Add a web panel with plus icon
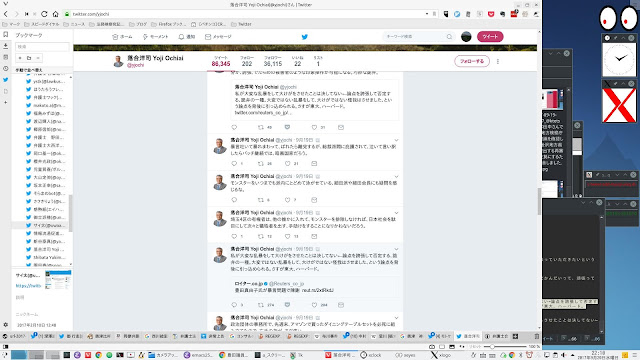640x360 pixels. [6, 102]
